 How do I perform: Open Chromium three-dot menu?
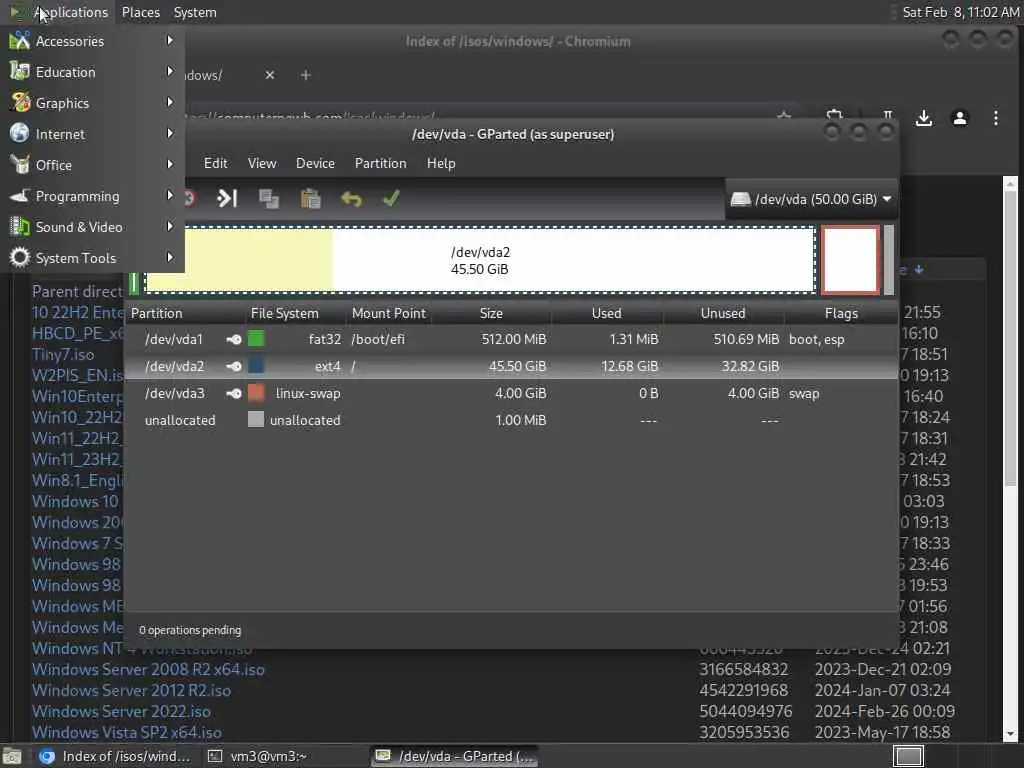[995, 118]
